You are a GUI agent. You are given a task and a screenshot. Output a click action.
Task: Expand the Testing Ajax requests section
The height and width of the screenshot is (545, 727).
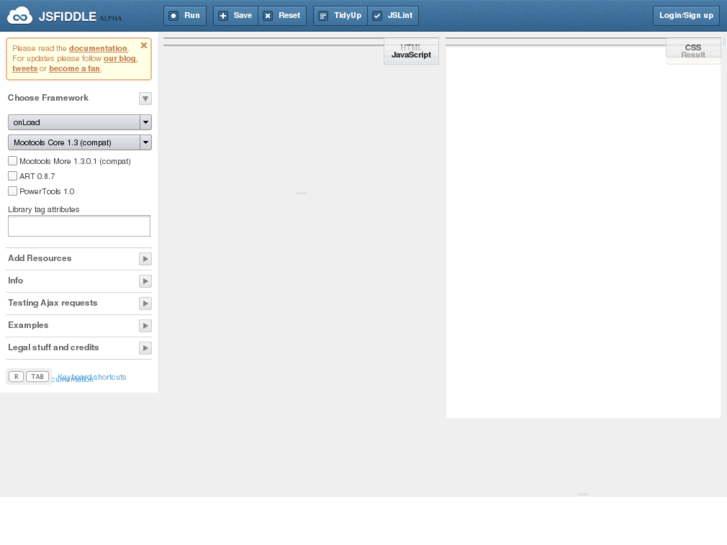pyautogui.click(x=145, y=303)
